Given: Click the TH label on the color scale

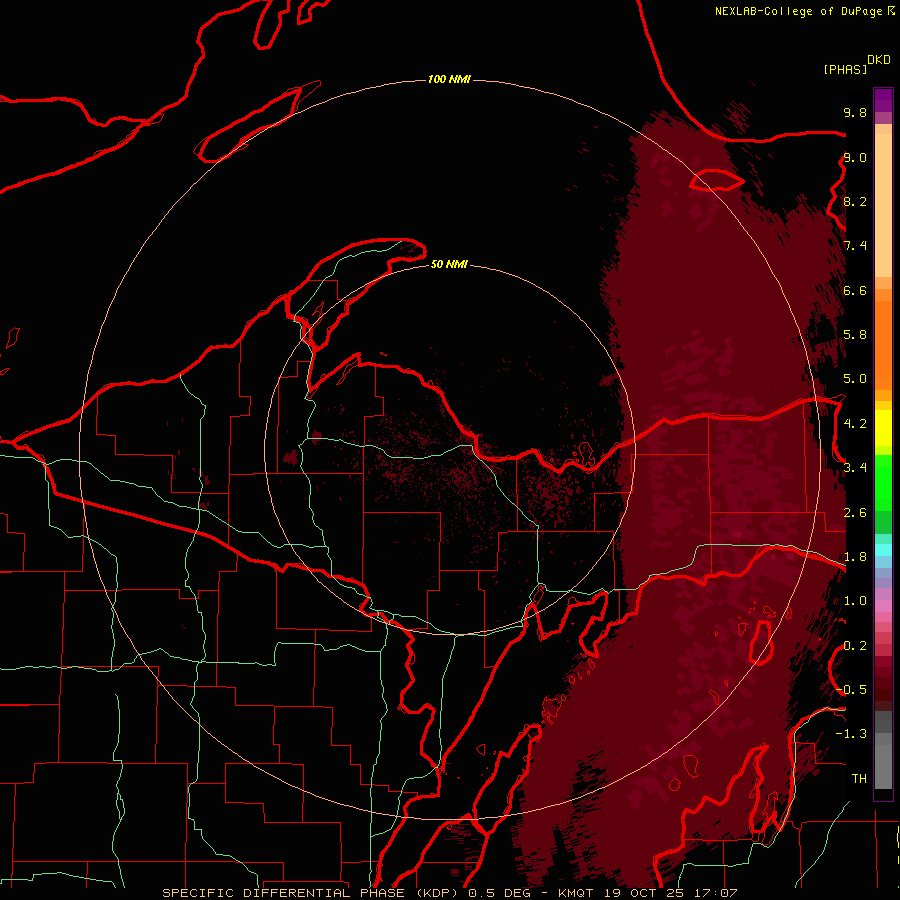Looking at the screenshot, I should [x=859, y=779].
